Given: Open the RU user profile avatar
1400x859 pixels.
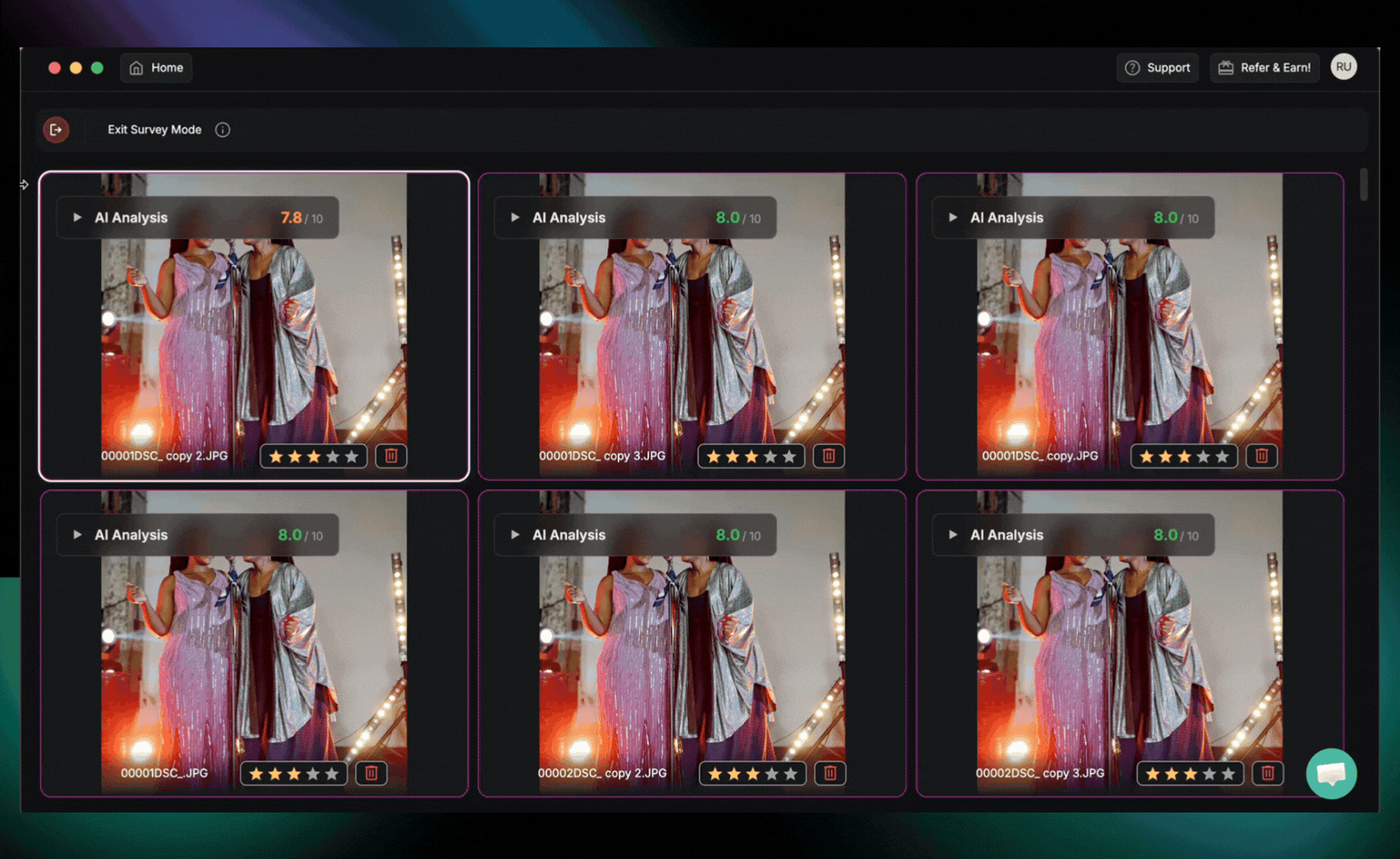Looking at the screenshot, I should pos(1343,67).
